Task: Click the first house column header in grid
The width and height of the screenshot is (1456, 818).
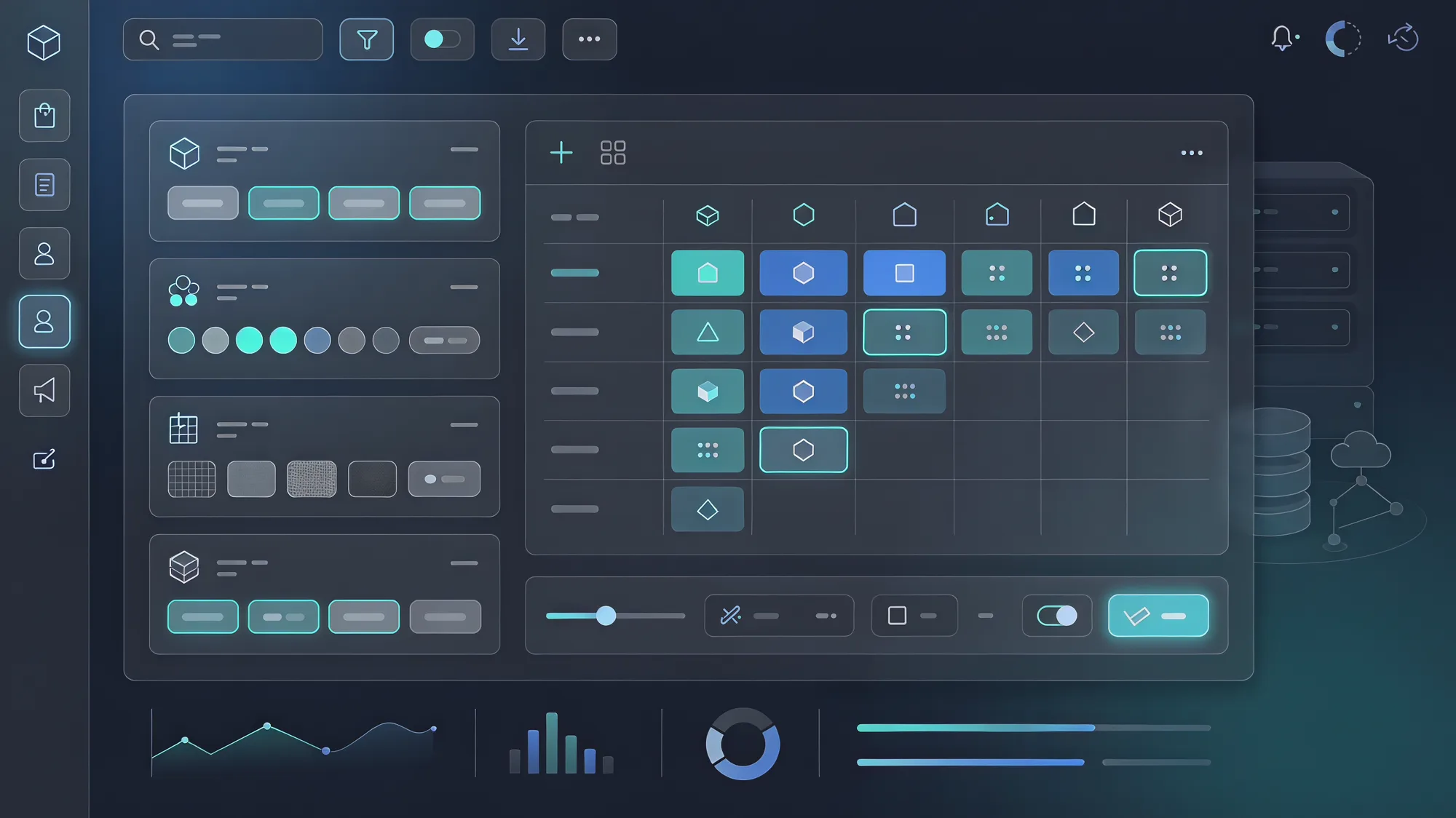Action: click(x=905, y=215)
